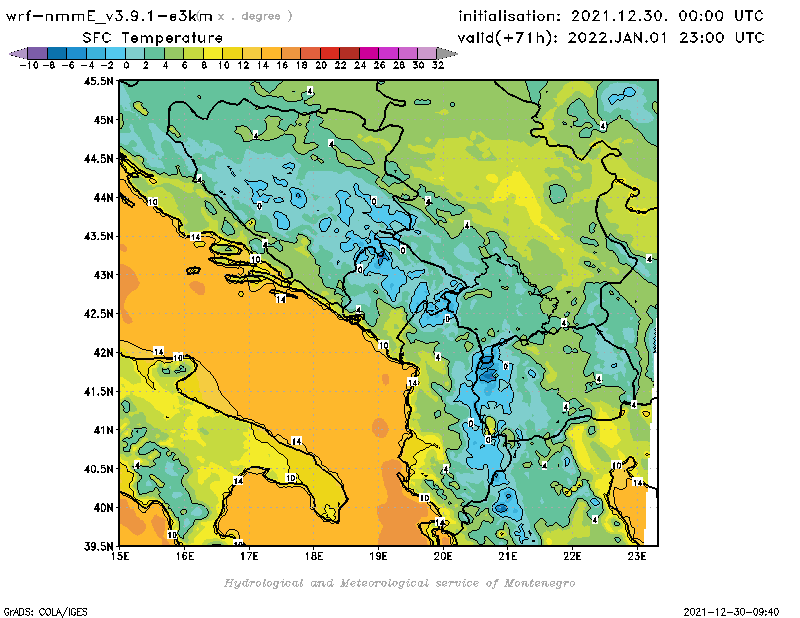This screenshot has width=800, height=618.
Task: Click the 23E longitude label
Action: (637, 556)
